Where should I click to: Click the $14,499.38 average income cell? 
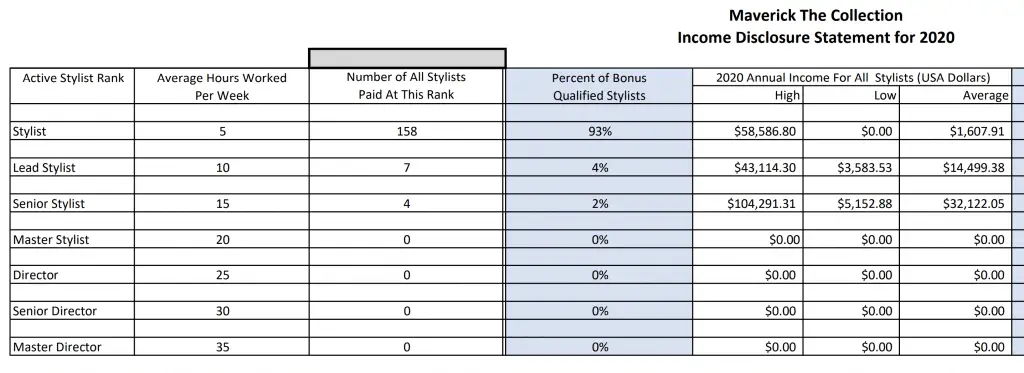coord(955,167)
